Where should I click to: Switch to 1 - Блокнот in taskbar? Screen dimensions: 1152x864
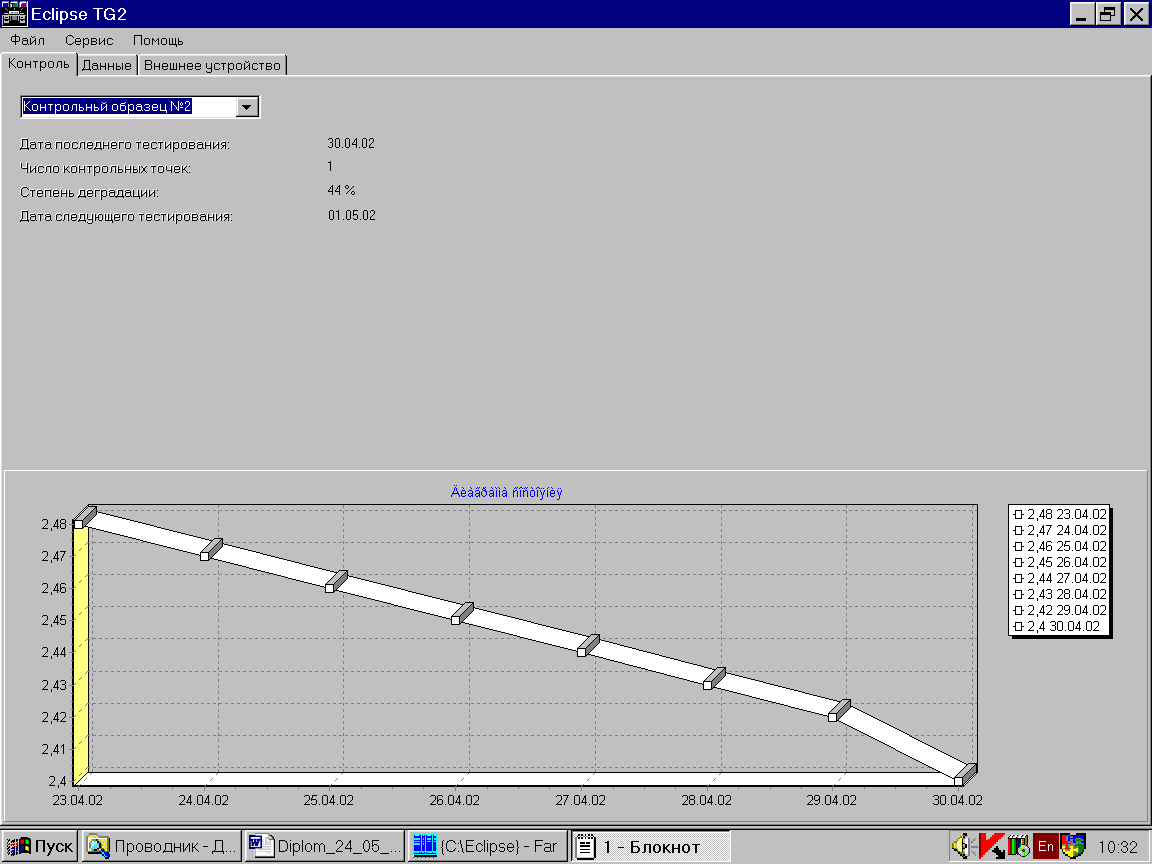tap(651, 847)
